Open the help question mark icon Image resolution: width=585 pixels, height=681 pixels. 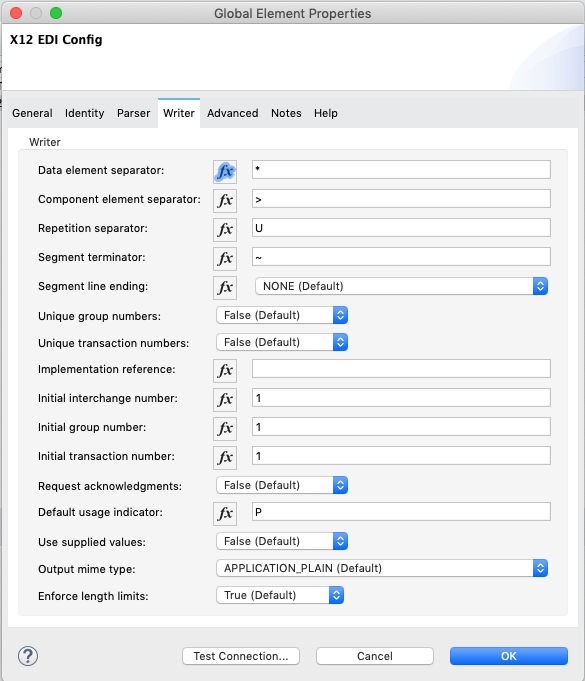click(x=28, y=656)
